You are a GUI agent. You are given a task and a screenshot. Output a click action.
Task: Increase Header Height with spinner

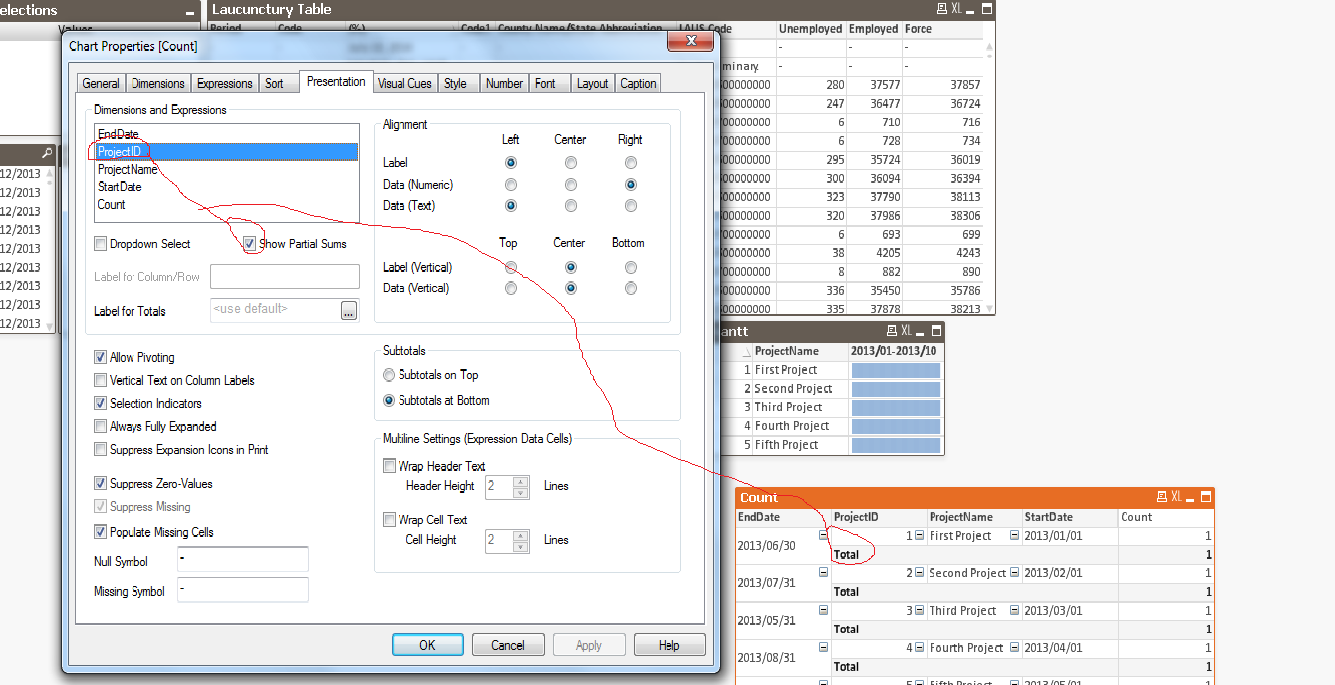click(520, 482)
